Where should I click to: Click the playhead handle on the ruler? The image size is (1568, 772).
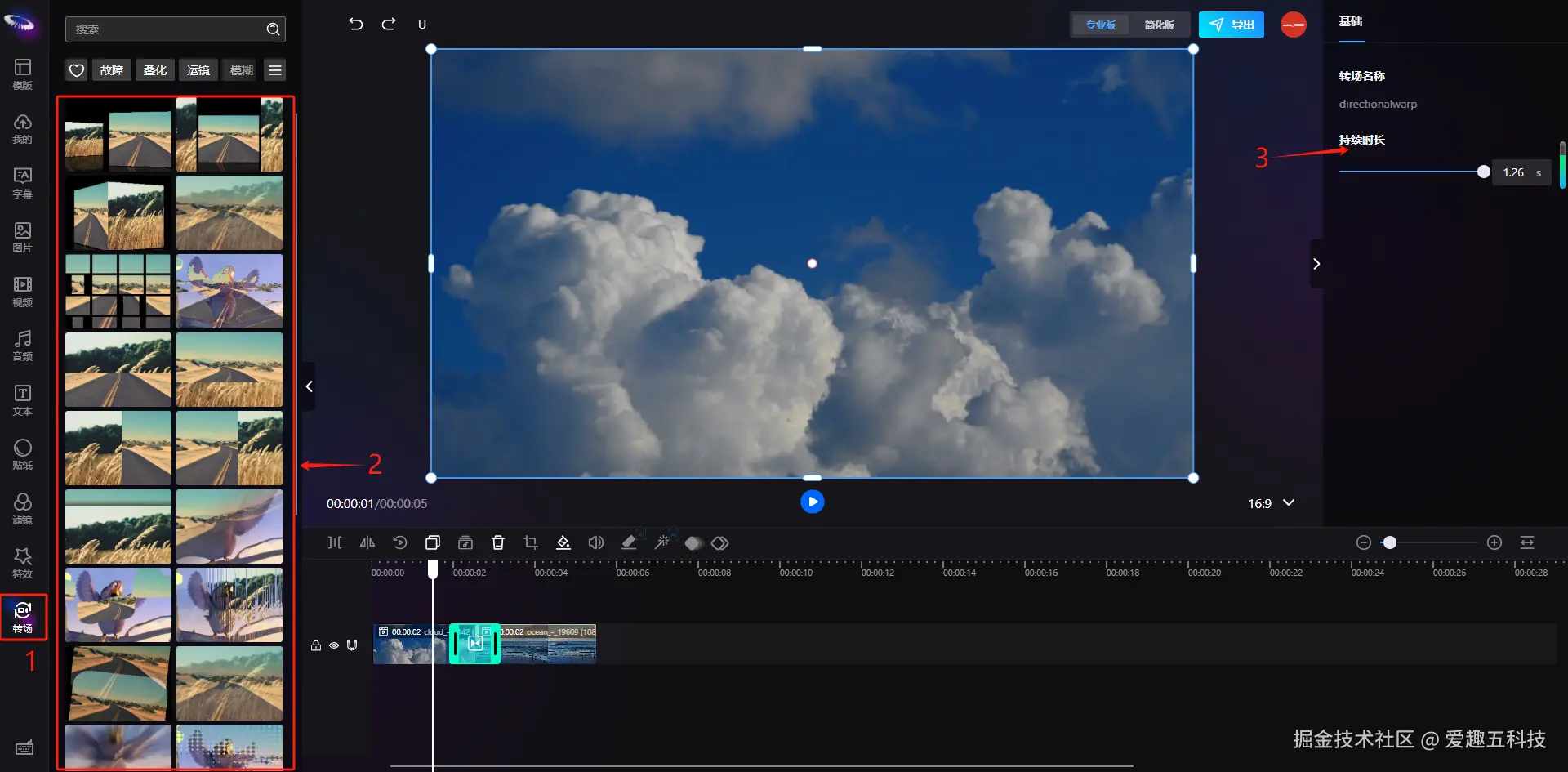[433, 569]
